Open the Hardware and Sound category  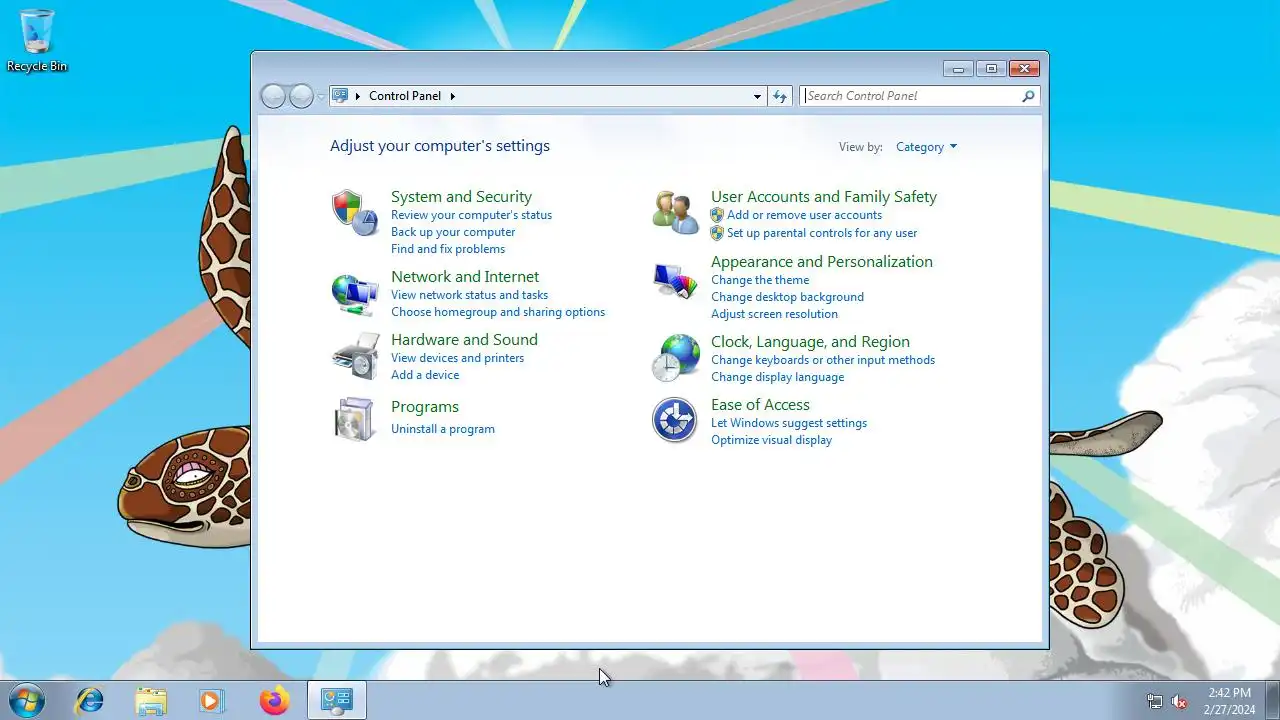[464, 340]
